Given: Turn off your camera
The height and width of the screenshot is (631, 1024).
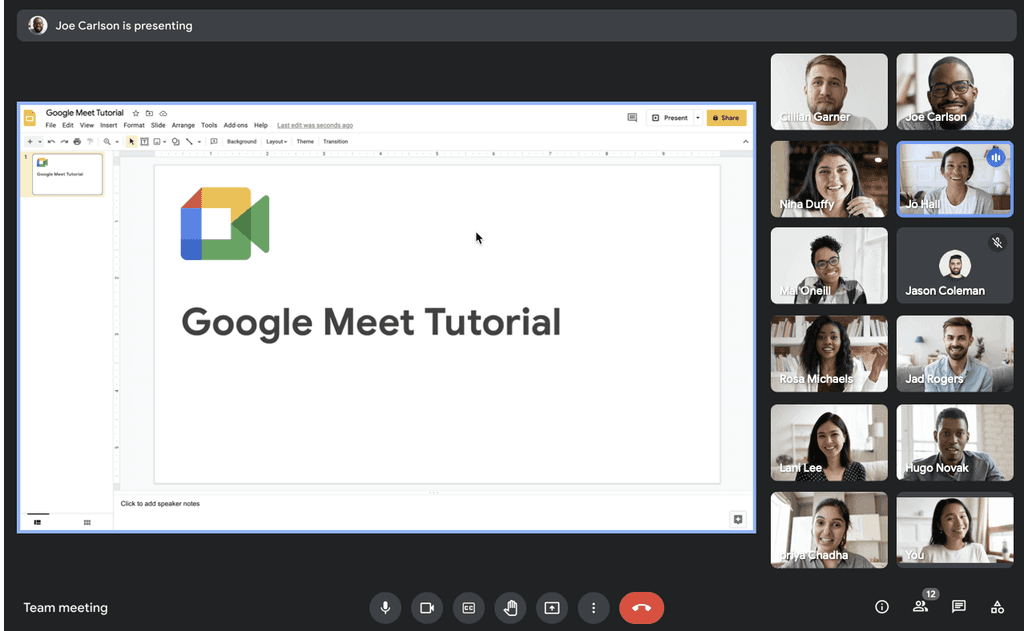Looking at the screenshot, I should pyautogui.click(x=427, y=607).
